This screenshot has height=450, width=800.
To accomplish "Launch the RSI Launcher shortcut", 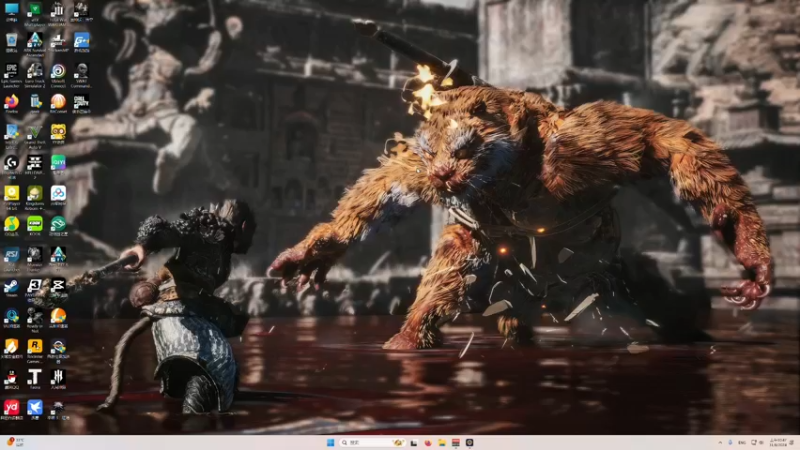I will [11, 257].
